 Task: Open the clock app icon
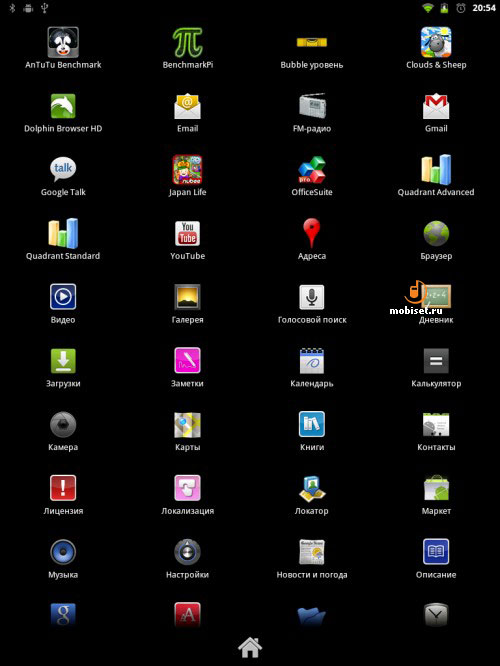click(436, 615)
